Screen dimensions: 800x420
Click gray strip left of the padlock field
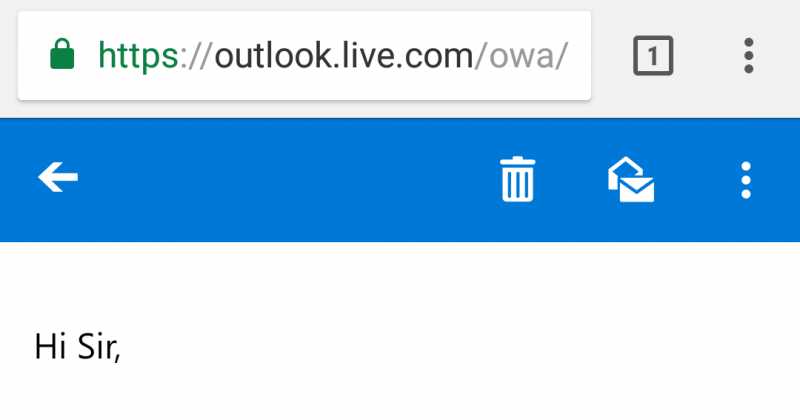(8, 56)
